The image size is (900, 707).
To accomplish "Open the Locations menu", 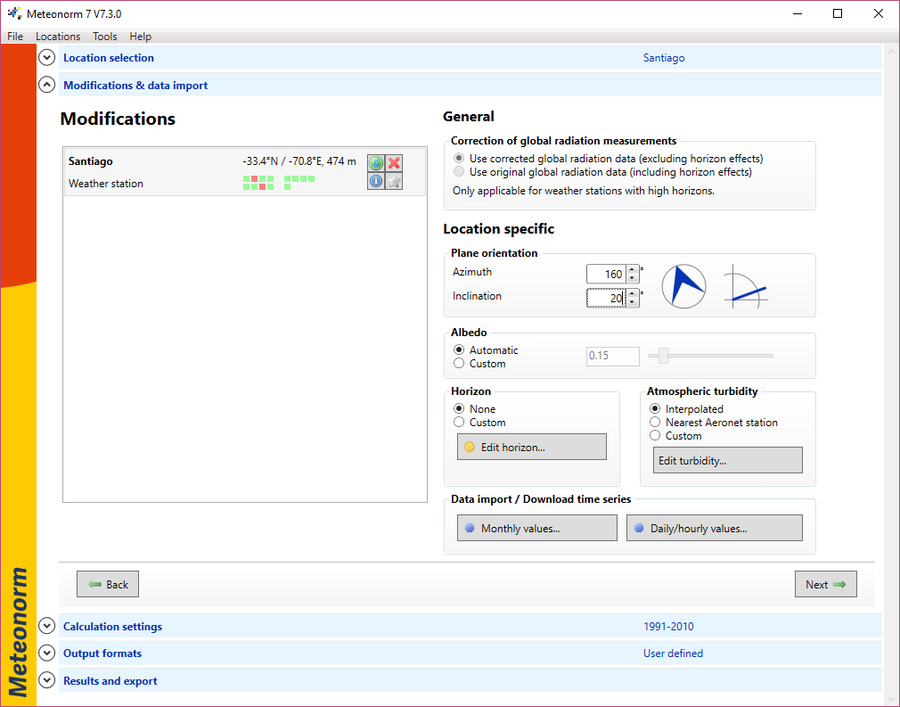I will point(58,36).
